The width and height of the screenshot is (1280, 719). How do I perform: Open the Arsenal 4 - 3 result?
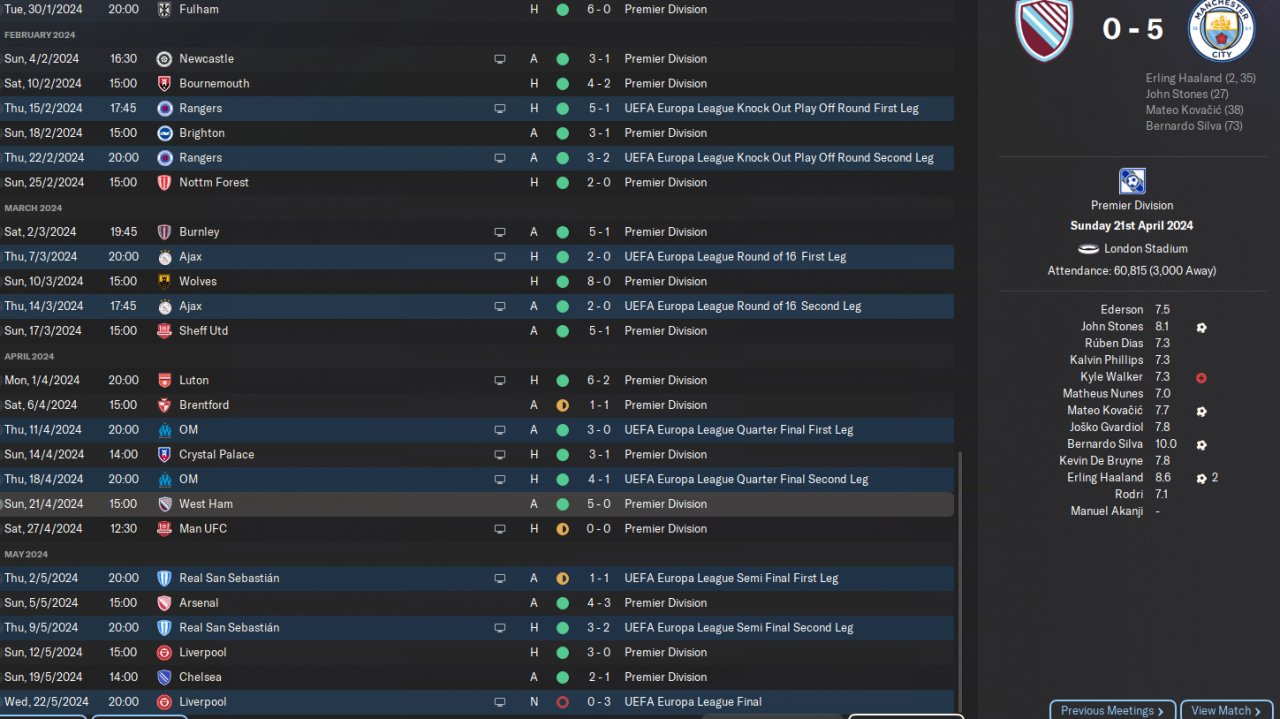[x=599, y=603]
